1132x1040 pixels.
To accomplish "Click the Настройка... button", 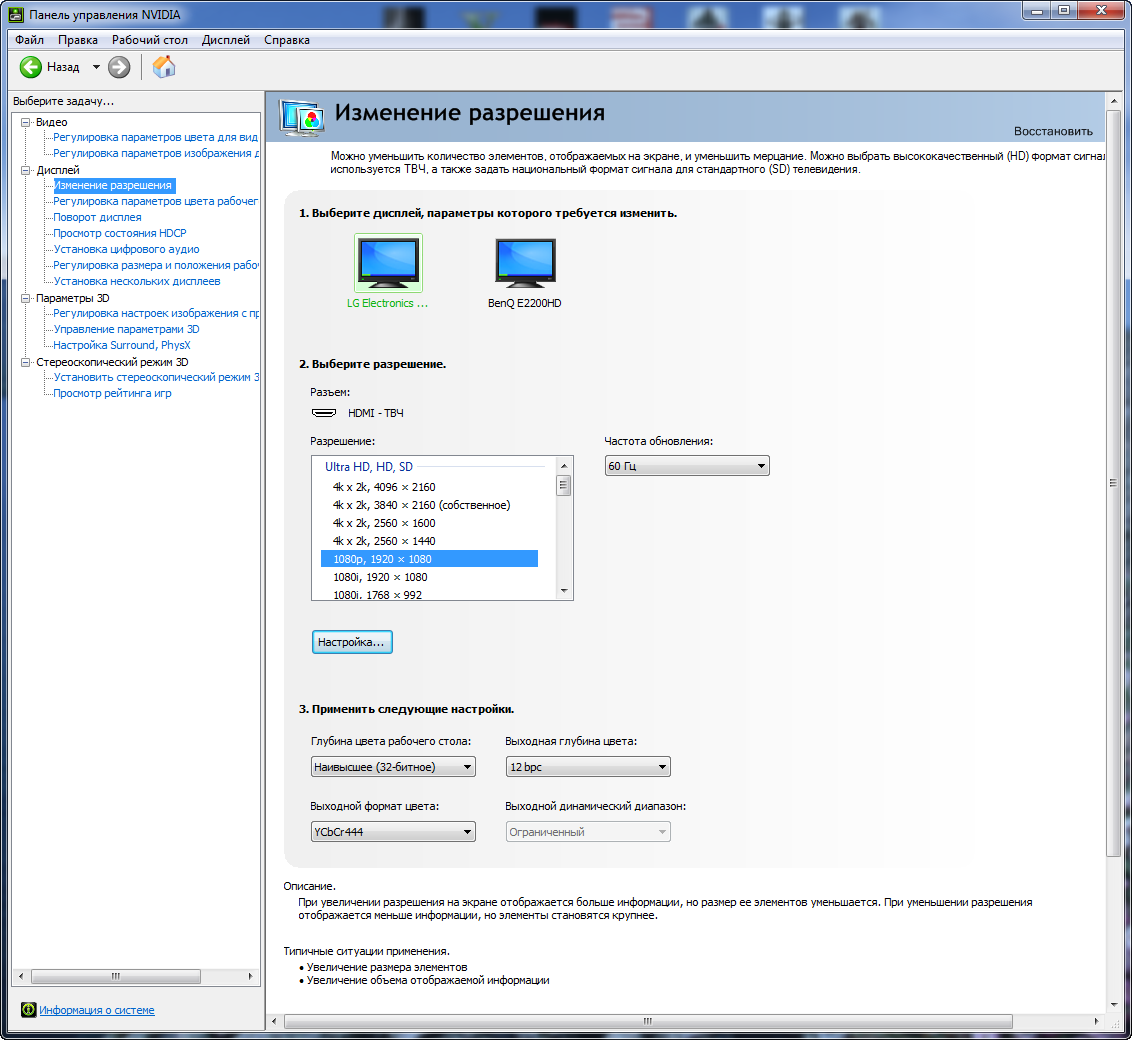I will click(x=351, y=642).
